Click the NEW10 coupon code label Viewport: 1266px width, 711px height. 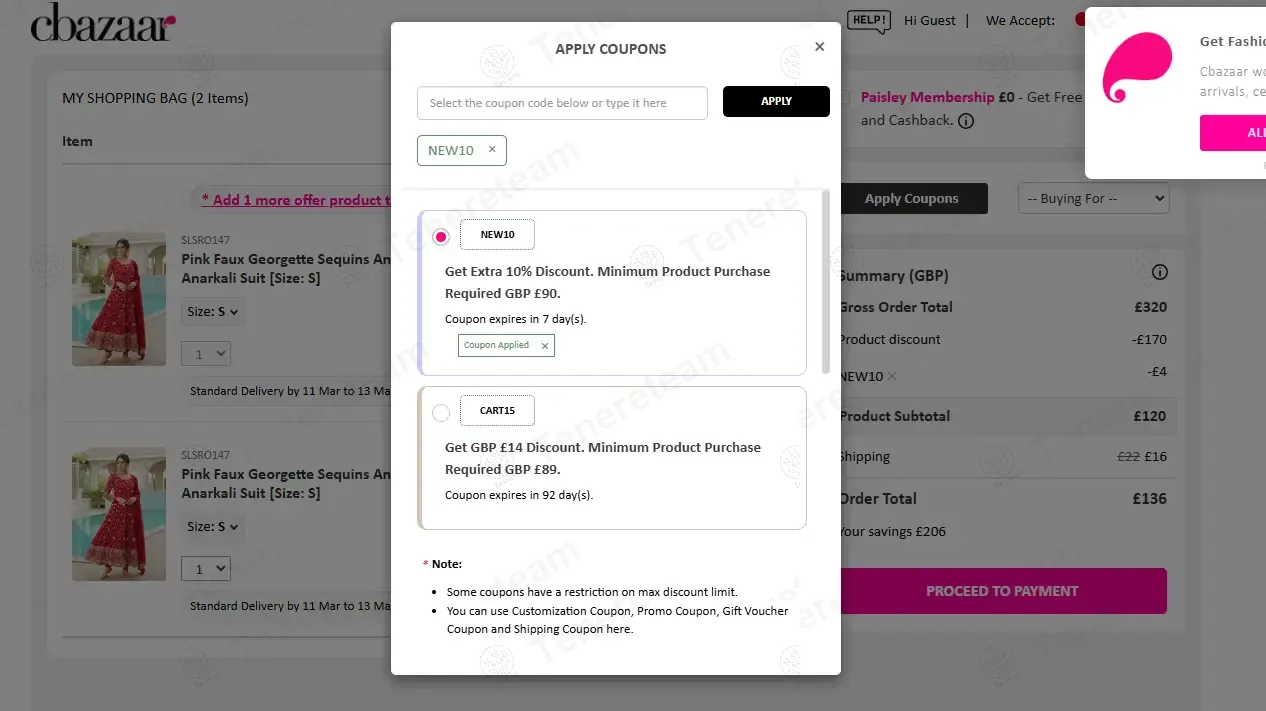point(497,235)
